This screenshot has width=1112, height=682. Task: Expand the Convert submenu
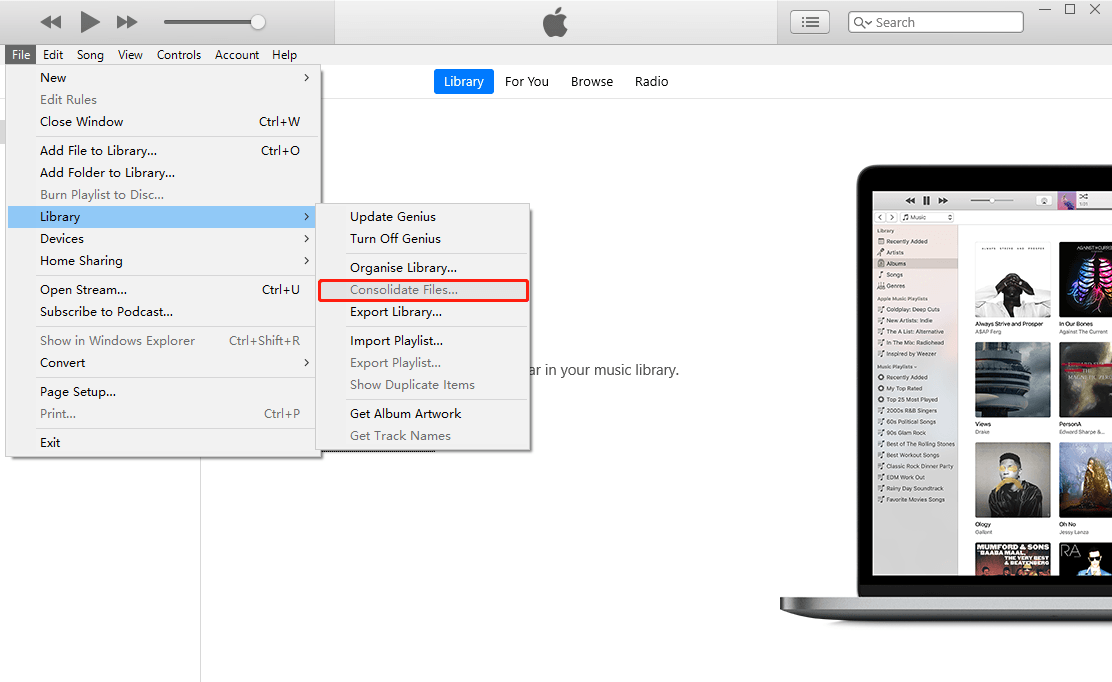coord(163,362)
